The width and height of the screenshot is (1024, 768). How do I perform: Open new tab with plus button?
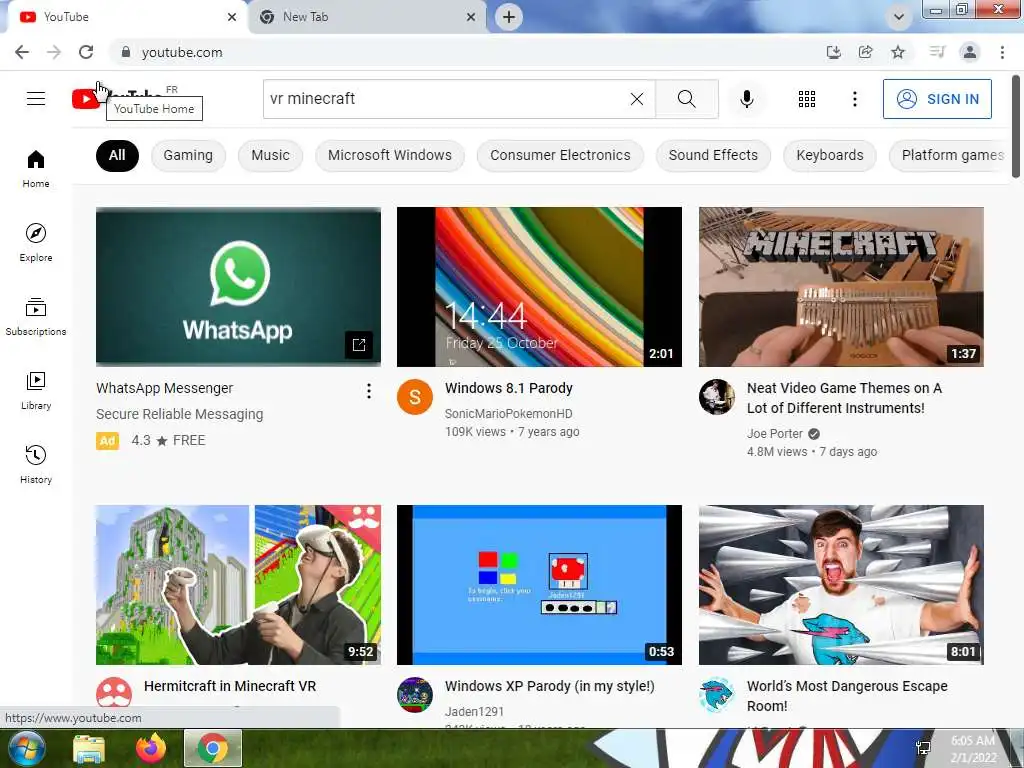coord(509,17)
